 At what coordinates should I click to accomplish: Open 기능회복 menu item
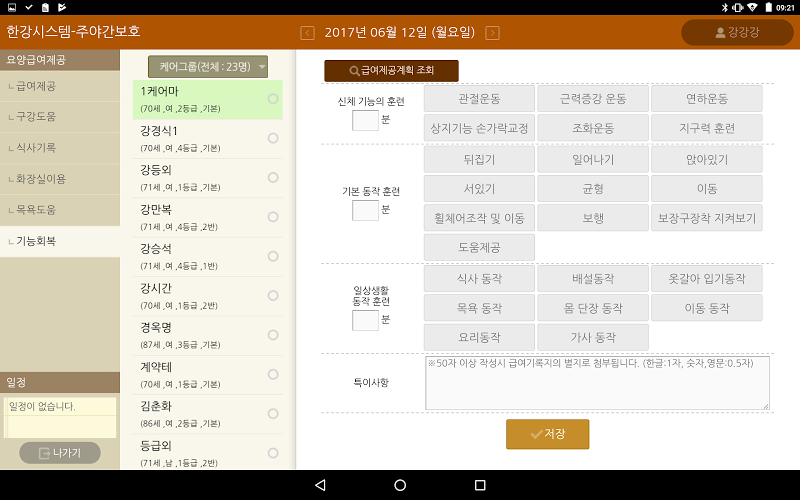pyautogui.click(x=60, y=241)
